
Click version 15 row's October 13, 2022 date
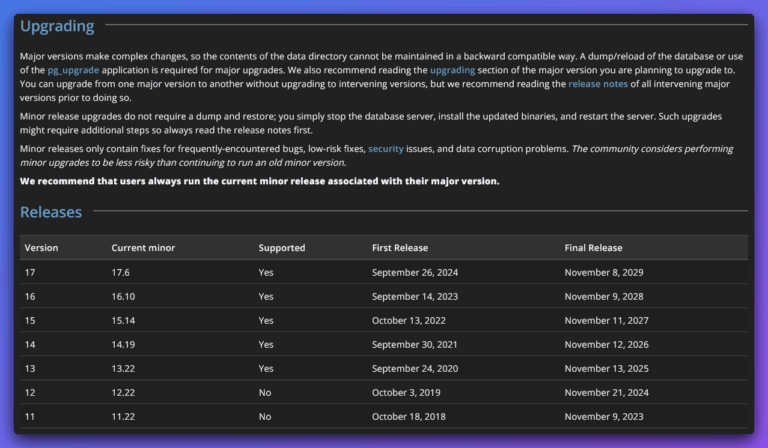tap(408, 320)
